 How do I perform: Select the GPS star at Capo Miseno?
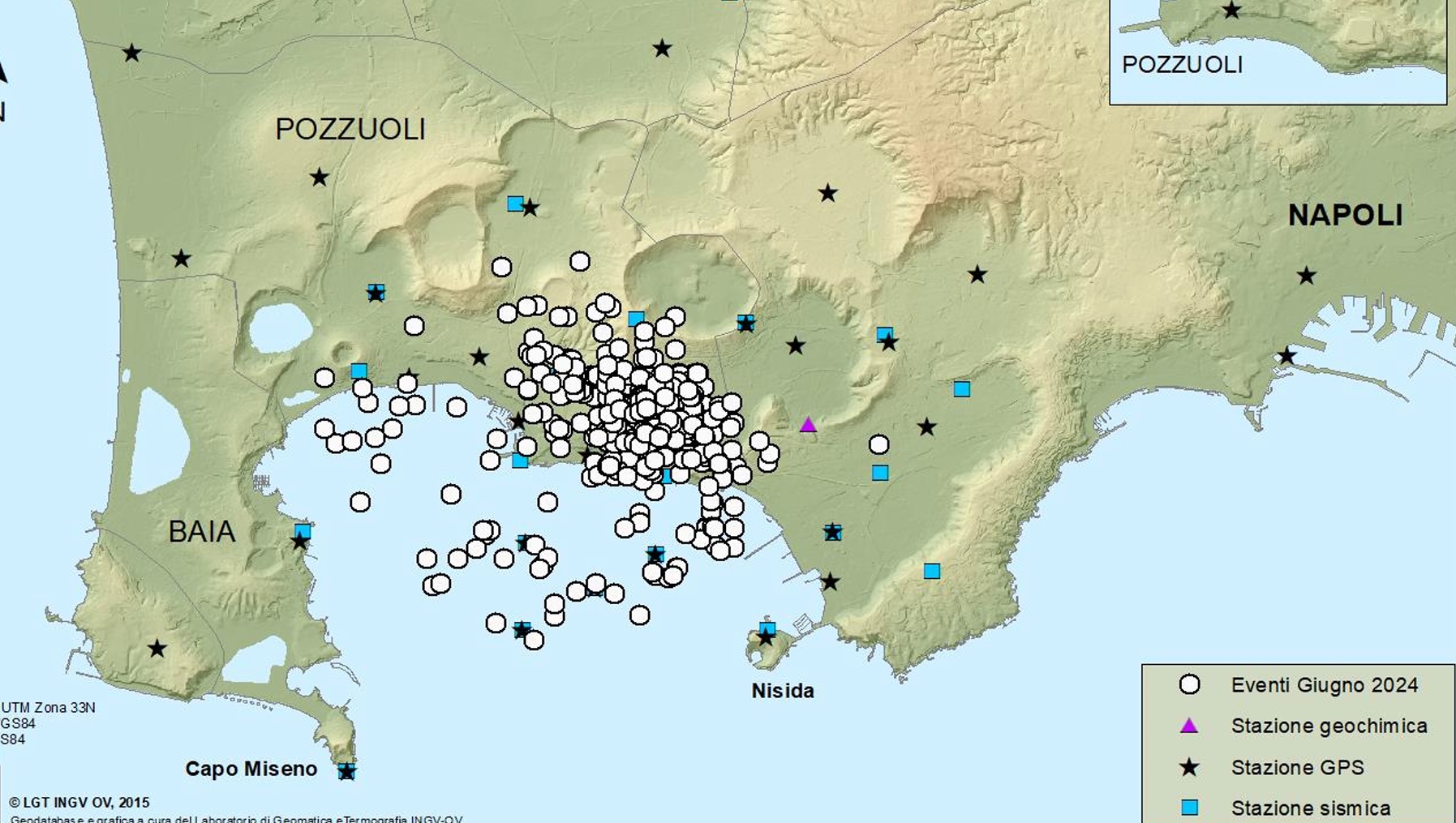pos(346,772)
